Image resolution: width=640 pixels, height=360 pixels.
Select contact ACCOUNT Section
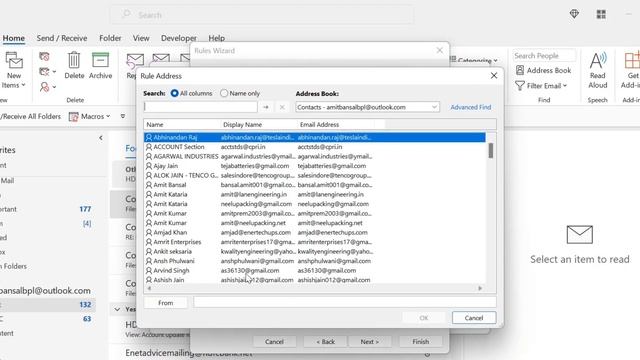(x=315, y=147)
